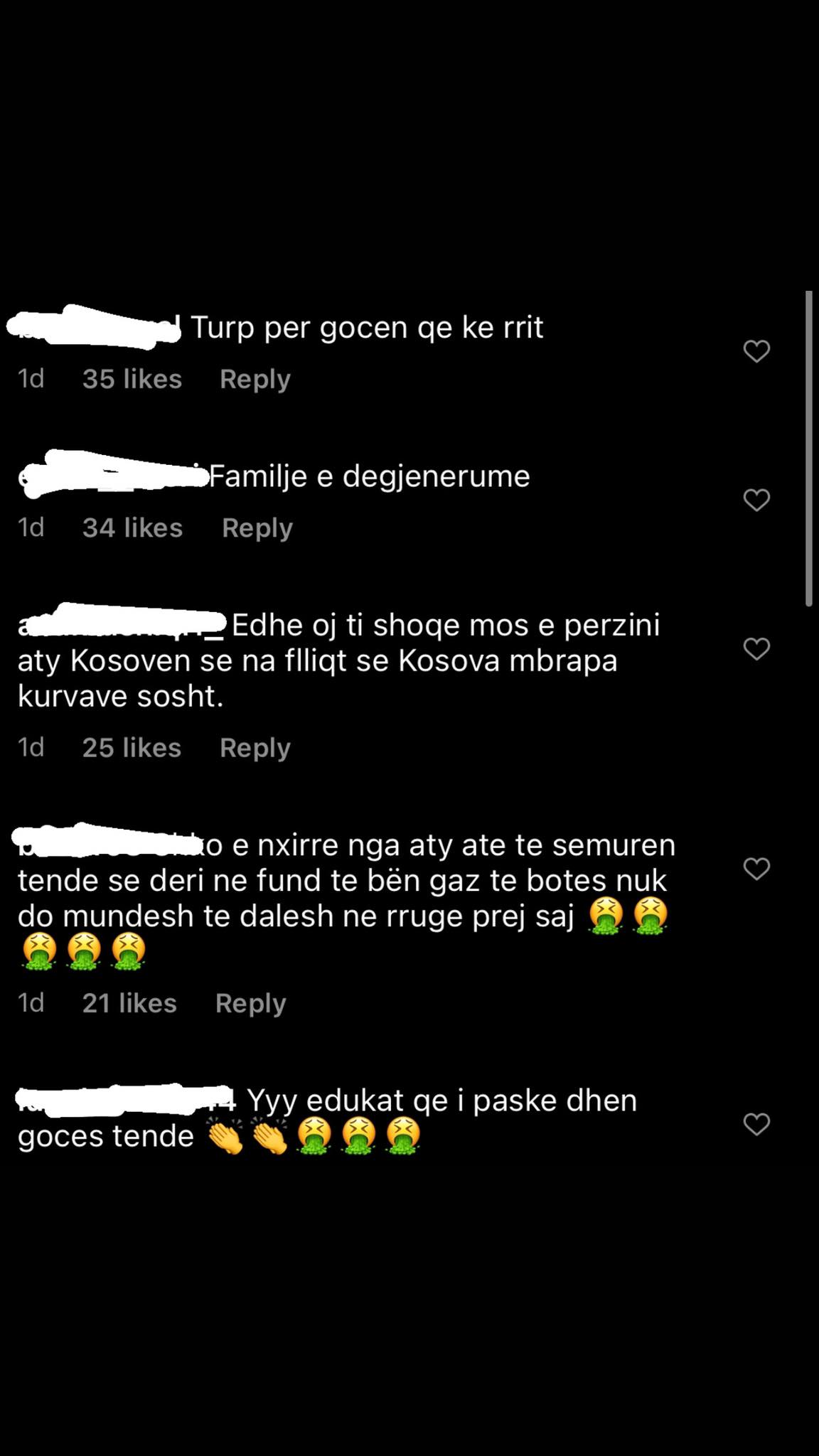Heart the comment with 21 likes
The width and height of the screenshot is (819, 1456).
click(x=756, y=868)
